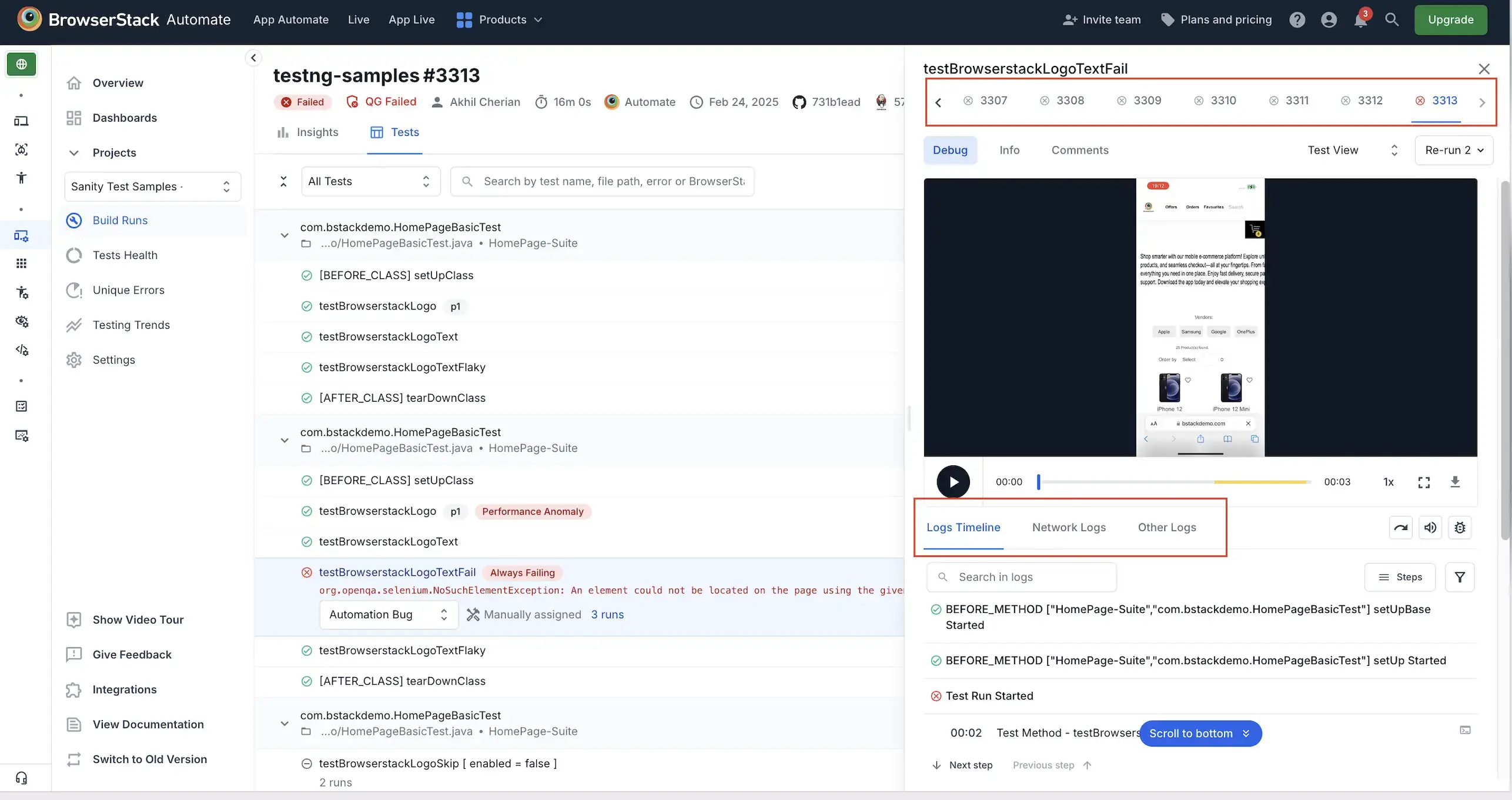Open the bug report tool in the player
The image size is (1512, 800).
tap(1460, 528)
